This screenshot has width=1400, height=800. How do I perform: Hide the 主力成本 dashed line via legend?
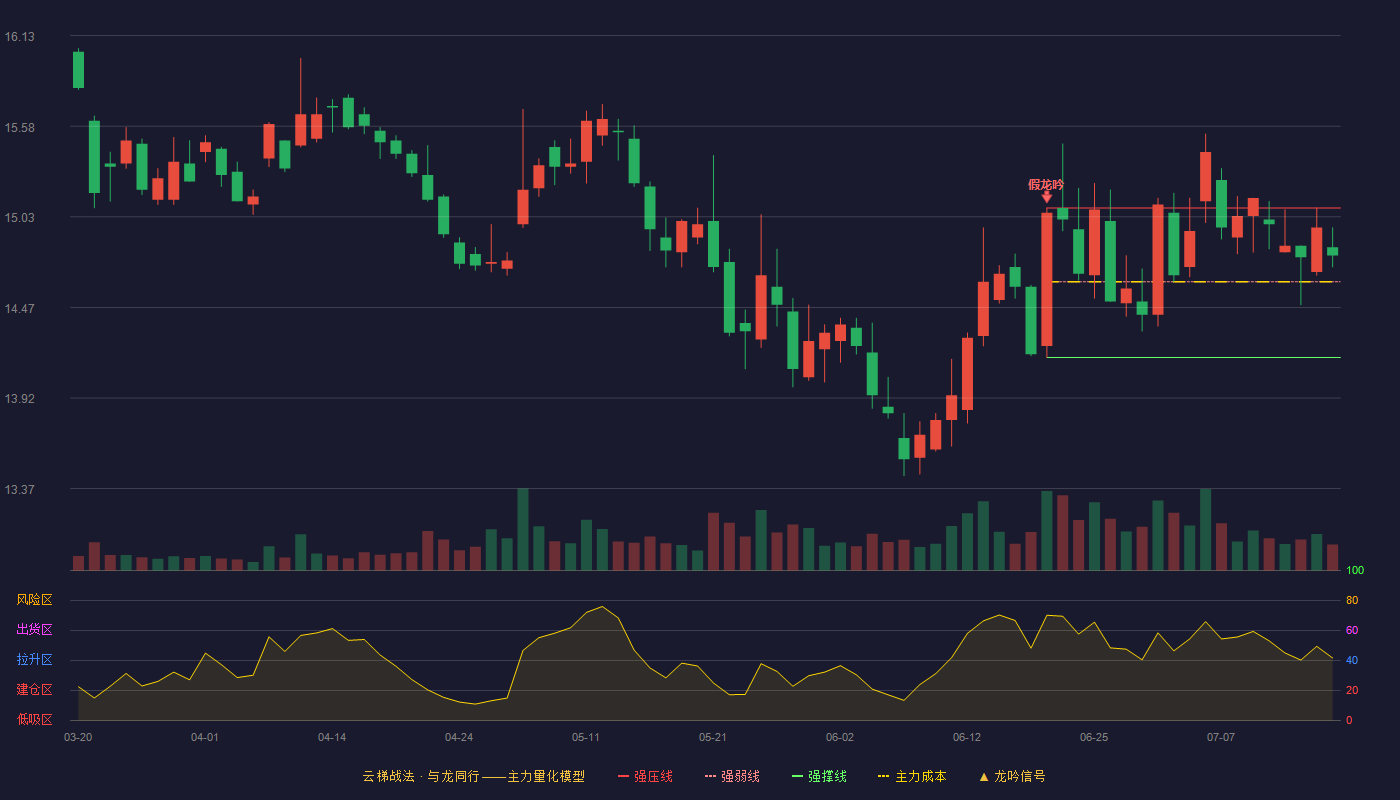pyautogui.click(x=912, y=776)
